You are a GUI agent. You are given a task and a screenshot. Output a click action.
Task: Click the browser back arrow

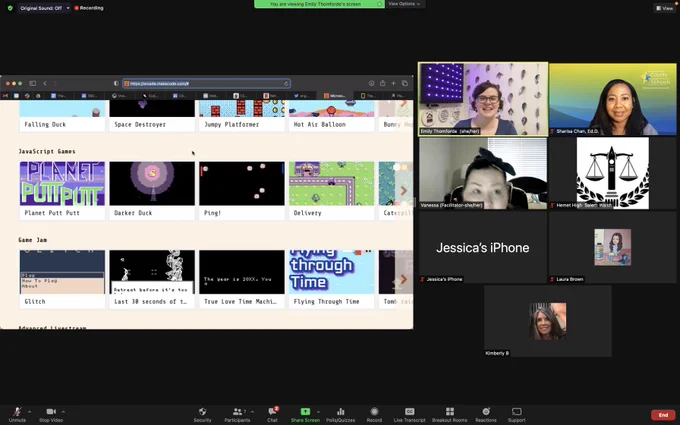click(45, 83)
